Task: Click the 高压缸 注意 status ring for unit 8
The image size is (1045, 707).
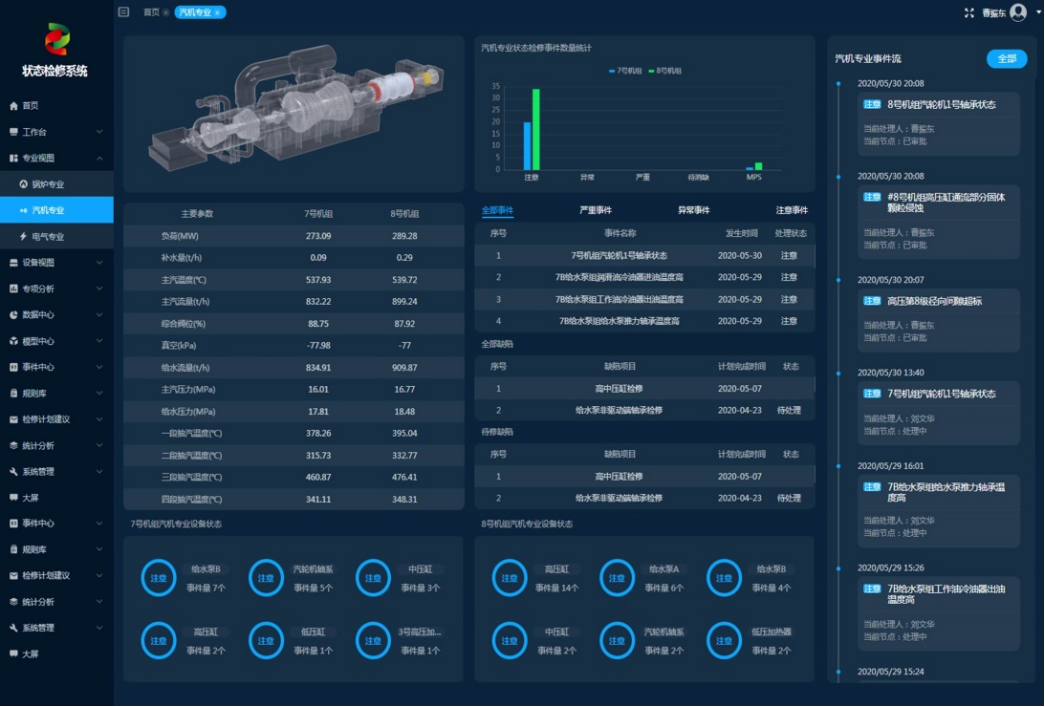Action: point(509,578)
